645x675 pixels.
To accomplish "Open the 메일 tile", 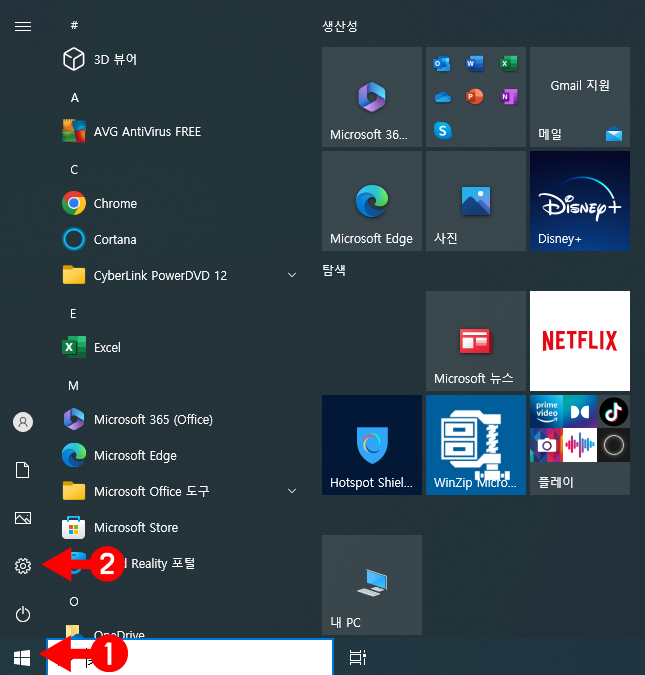I will tap(580, 97).
